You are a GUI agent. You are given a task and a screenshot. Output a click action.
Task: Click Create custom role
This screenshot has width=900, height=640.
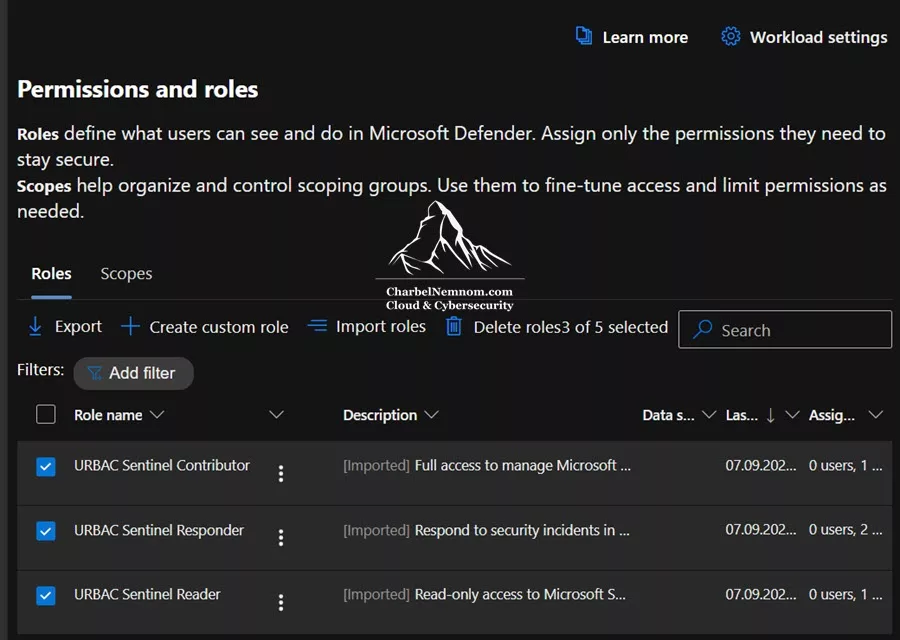[219, 327]
